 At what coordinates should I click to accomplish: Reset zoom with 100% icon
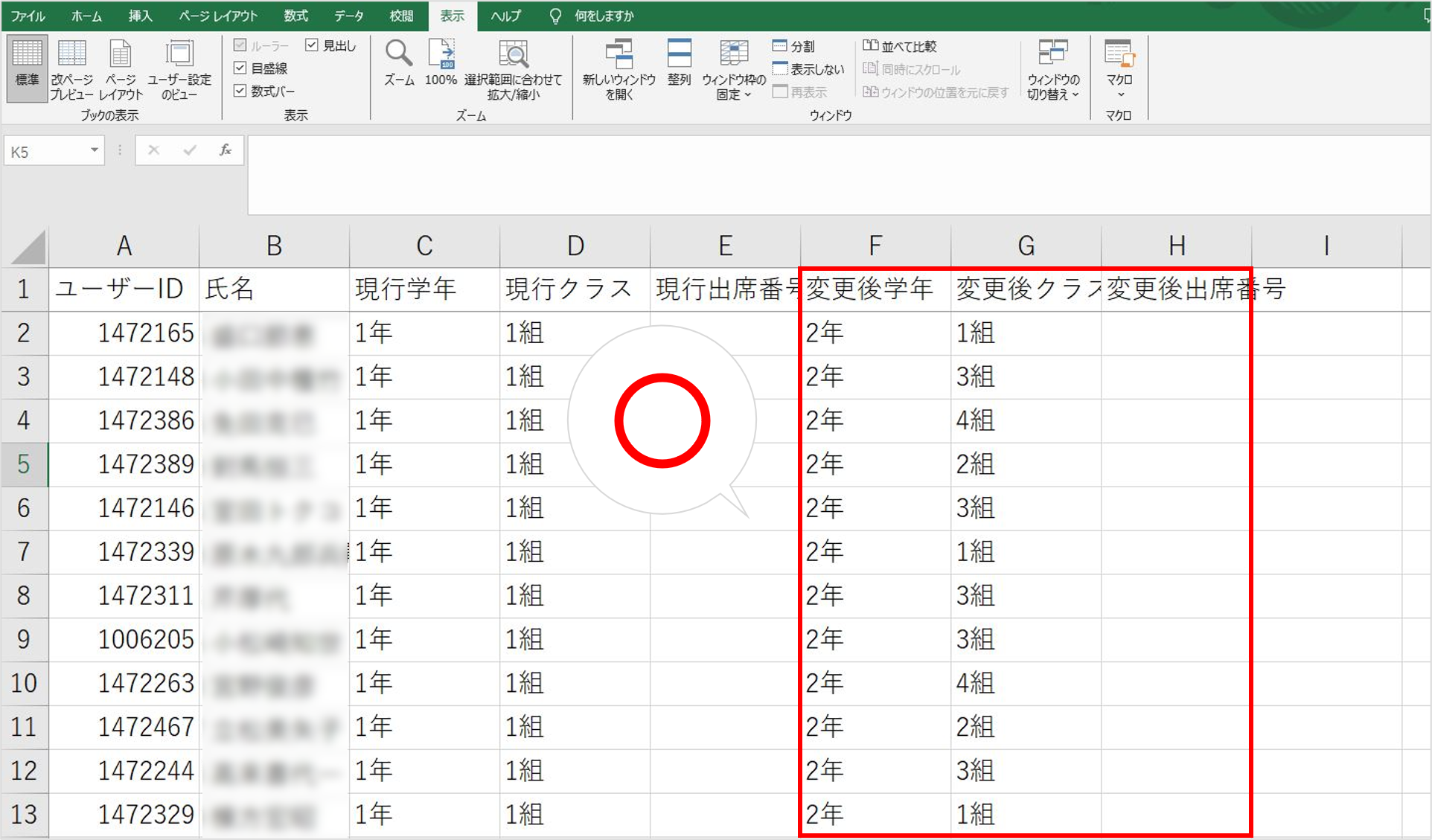(441, 54)
